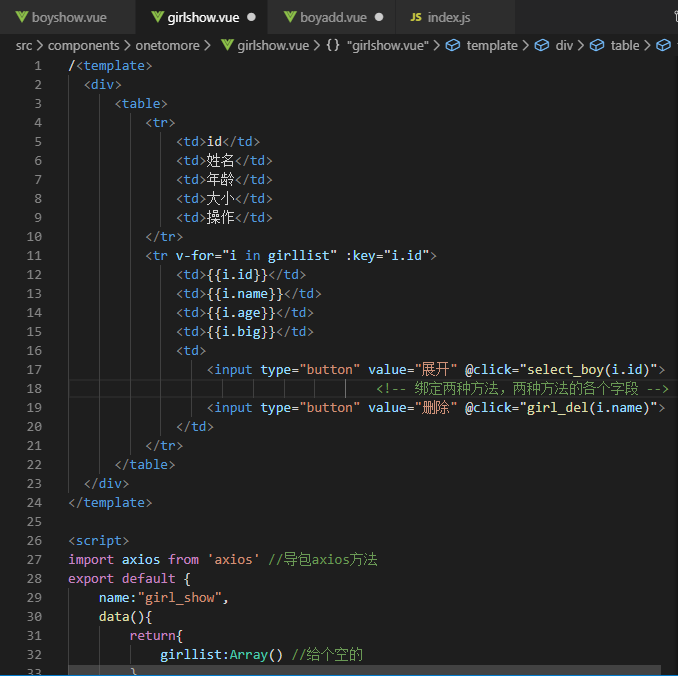Select the girlshow.vue file breadcrumb

[x=273, y=45]
